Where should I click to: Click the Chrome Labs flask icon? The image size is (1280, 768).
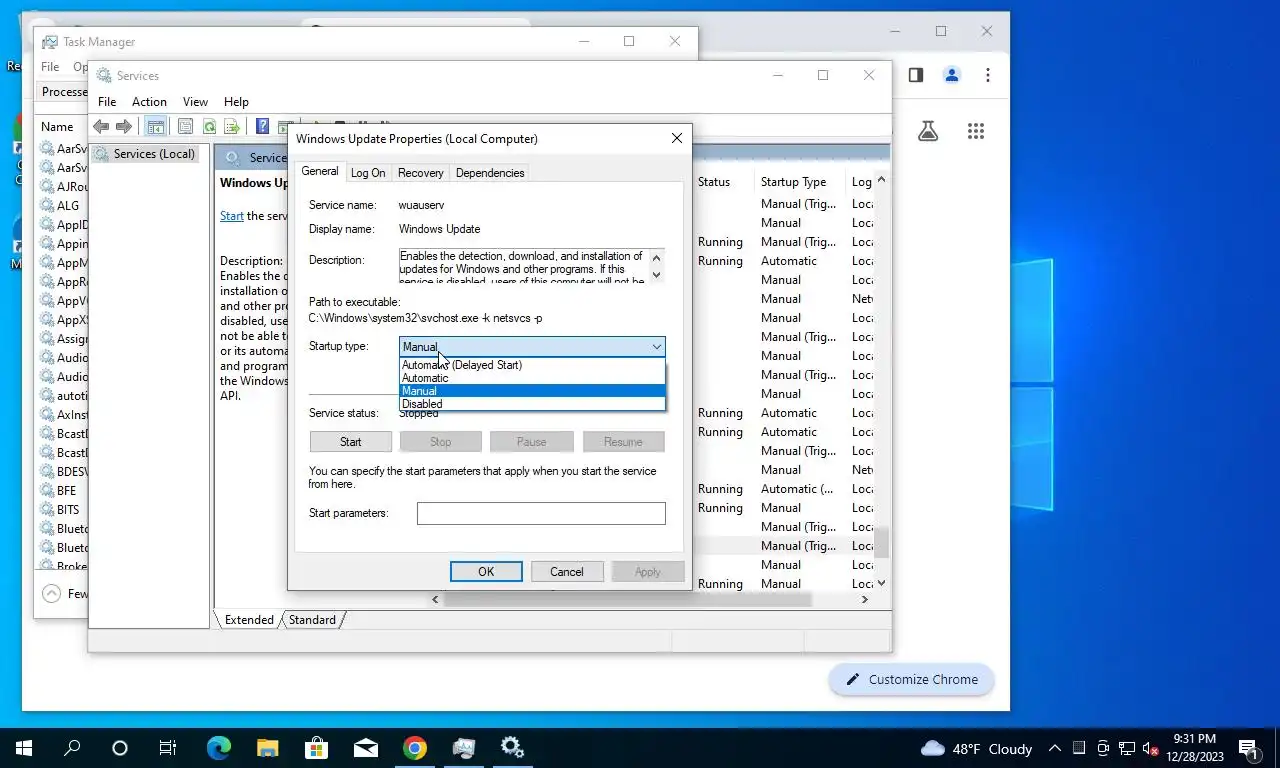[928, 131]
